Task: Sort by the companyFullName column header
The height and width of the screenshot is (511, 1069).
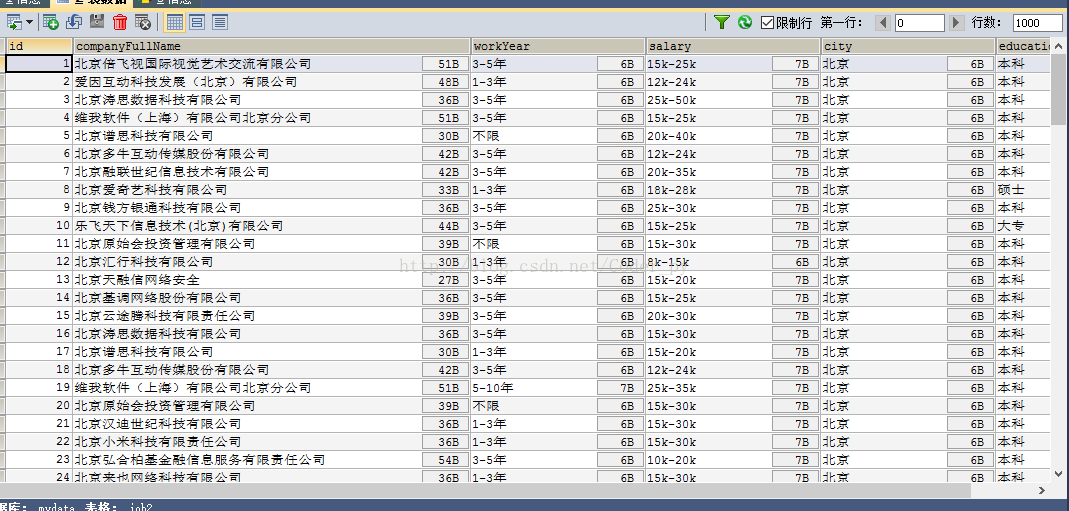Action: coord(271,46)
